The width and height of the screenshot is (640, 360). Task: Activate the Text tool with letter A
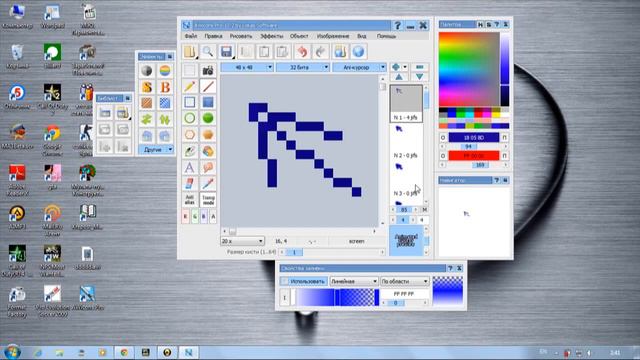point(189,167)
